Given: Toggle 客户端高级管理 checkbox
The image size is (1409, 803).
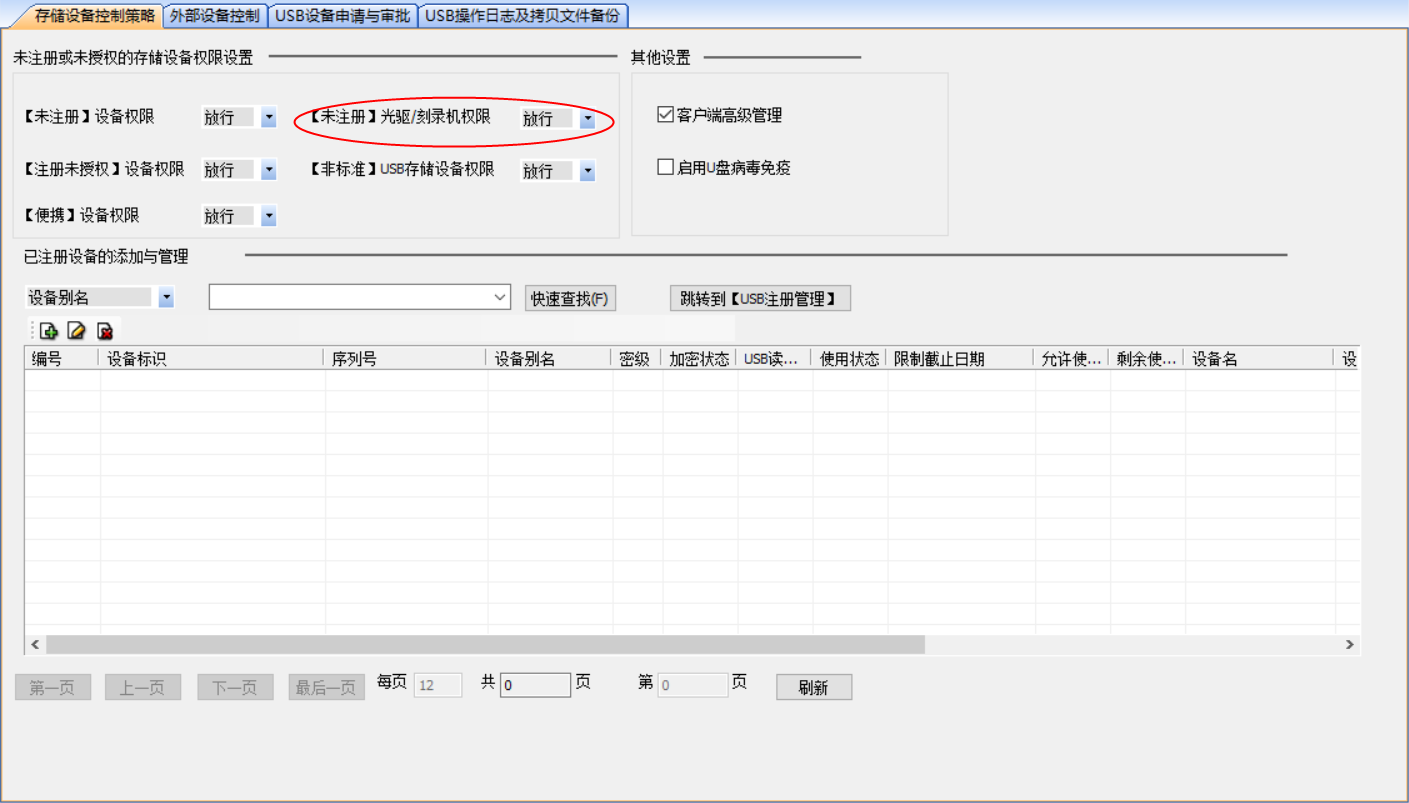Looking at the screenshot, I should pos(666,115).
